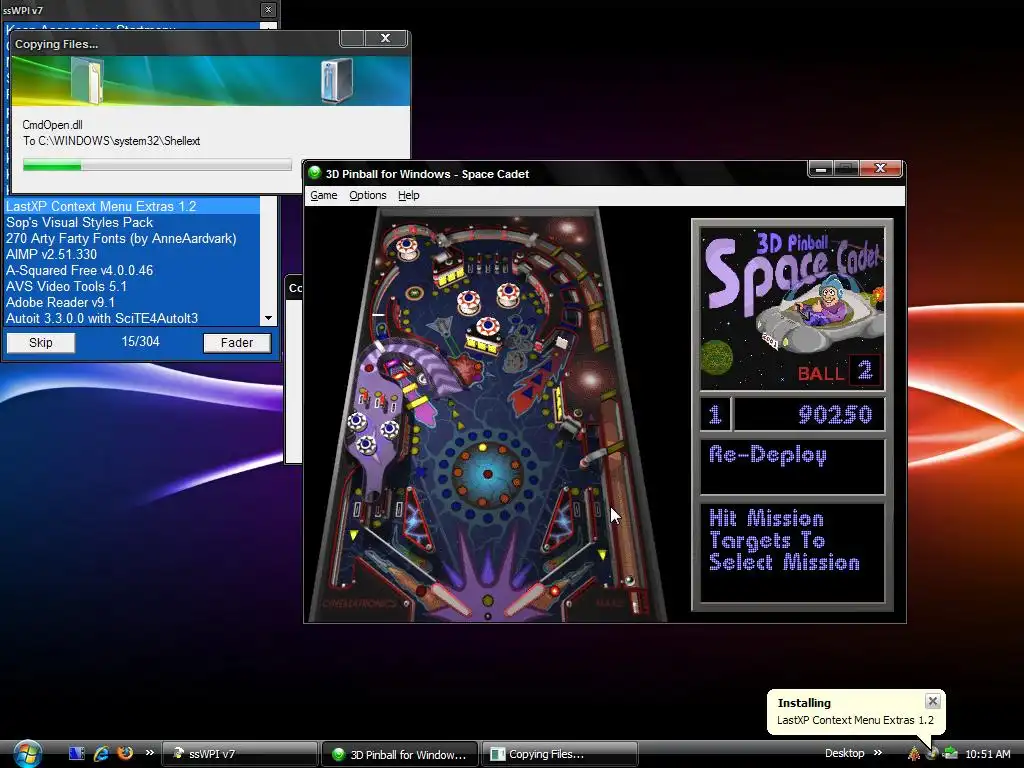
Task: Click the red rocket ship ramp
Action: 536,385
